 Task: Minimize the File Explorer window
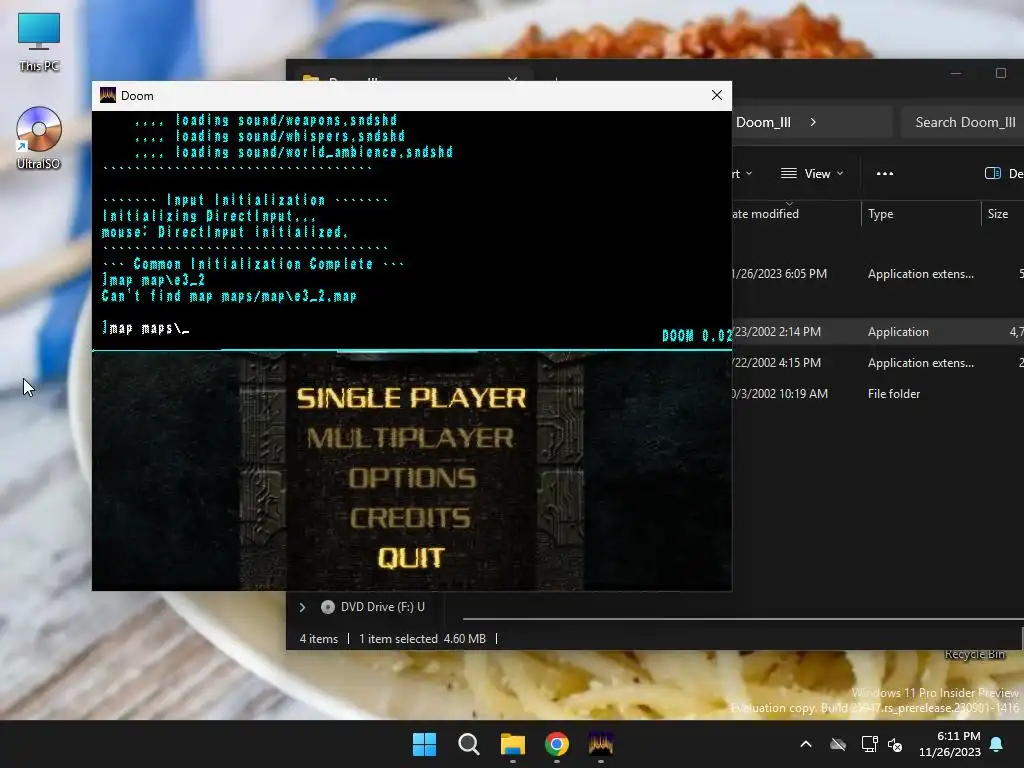(x=956, y=73)
